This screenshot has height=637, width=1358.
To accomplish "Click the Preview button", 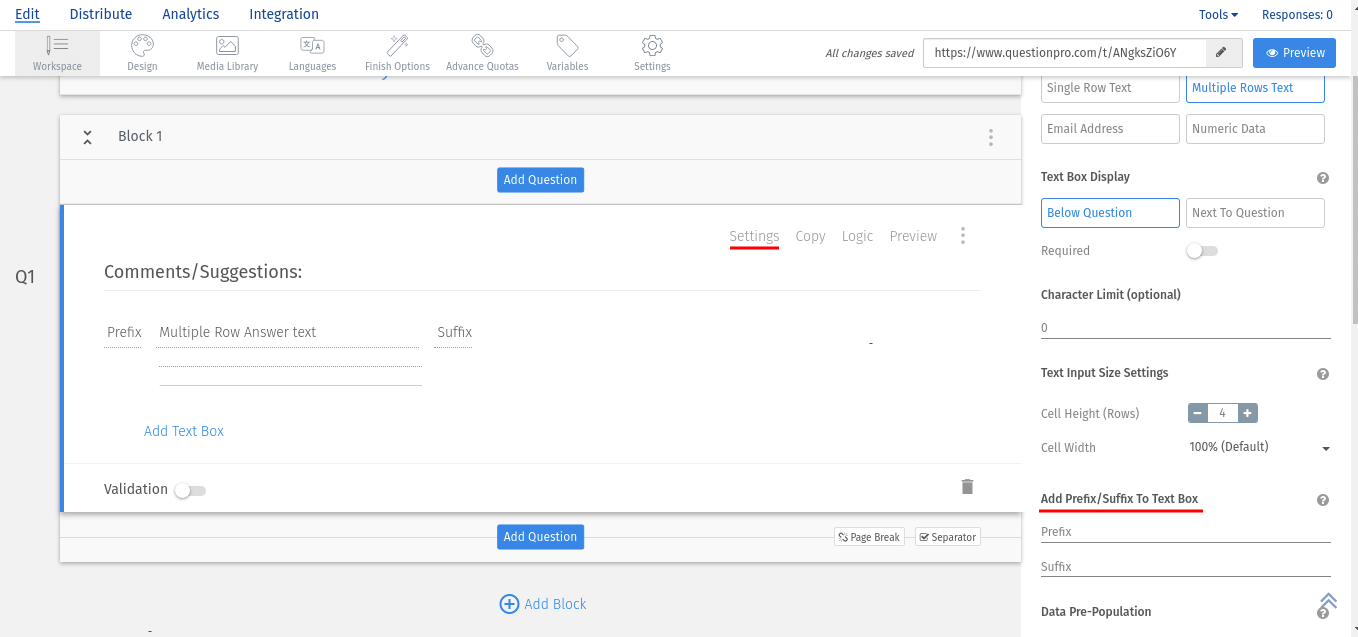I will [x=1294, y=53].
